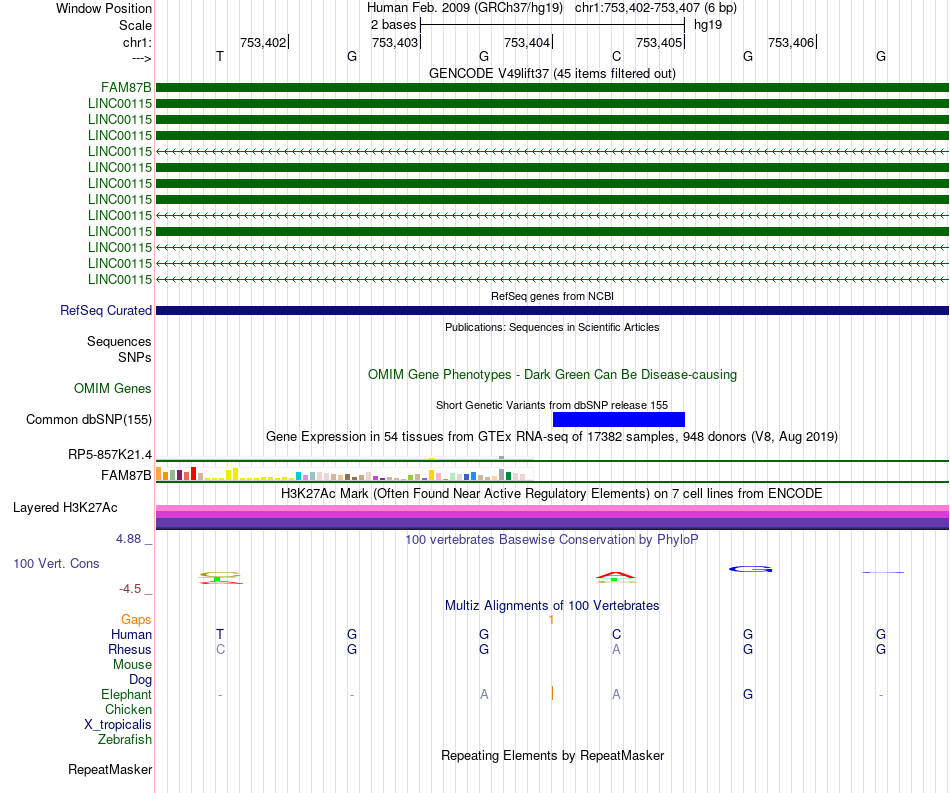Click the black FAM87B label in GTEx track
The height and width of the screenshot is (793, 950).
click(x=126, y=476)
